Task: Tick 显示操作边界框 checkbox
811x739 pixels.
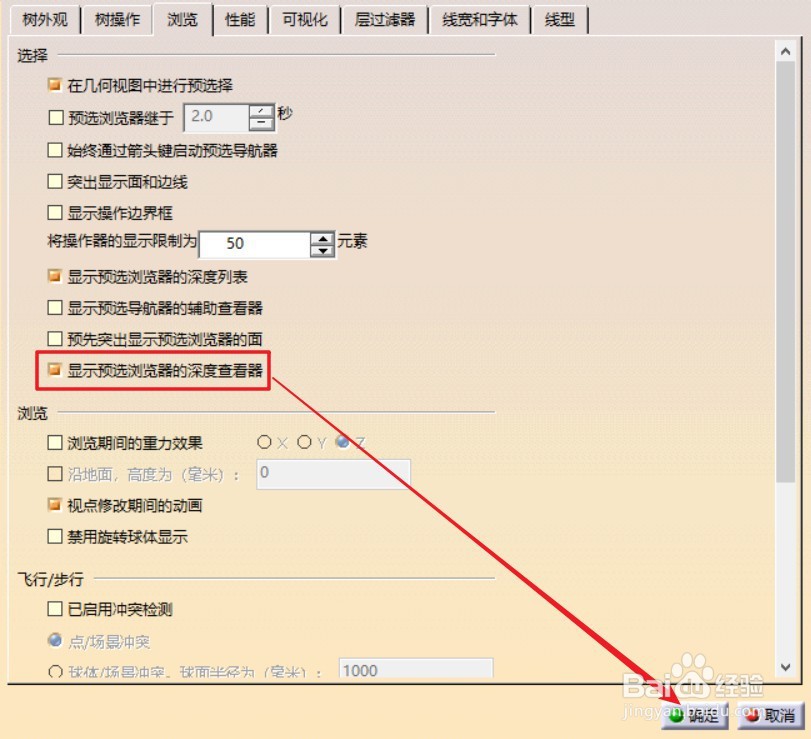Action: (x=55, y=212)
